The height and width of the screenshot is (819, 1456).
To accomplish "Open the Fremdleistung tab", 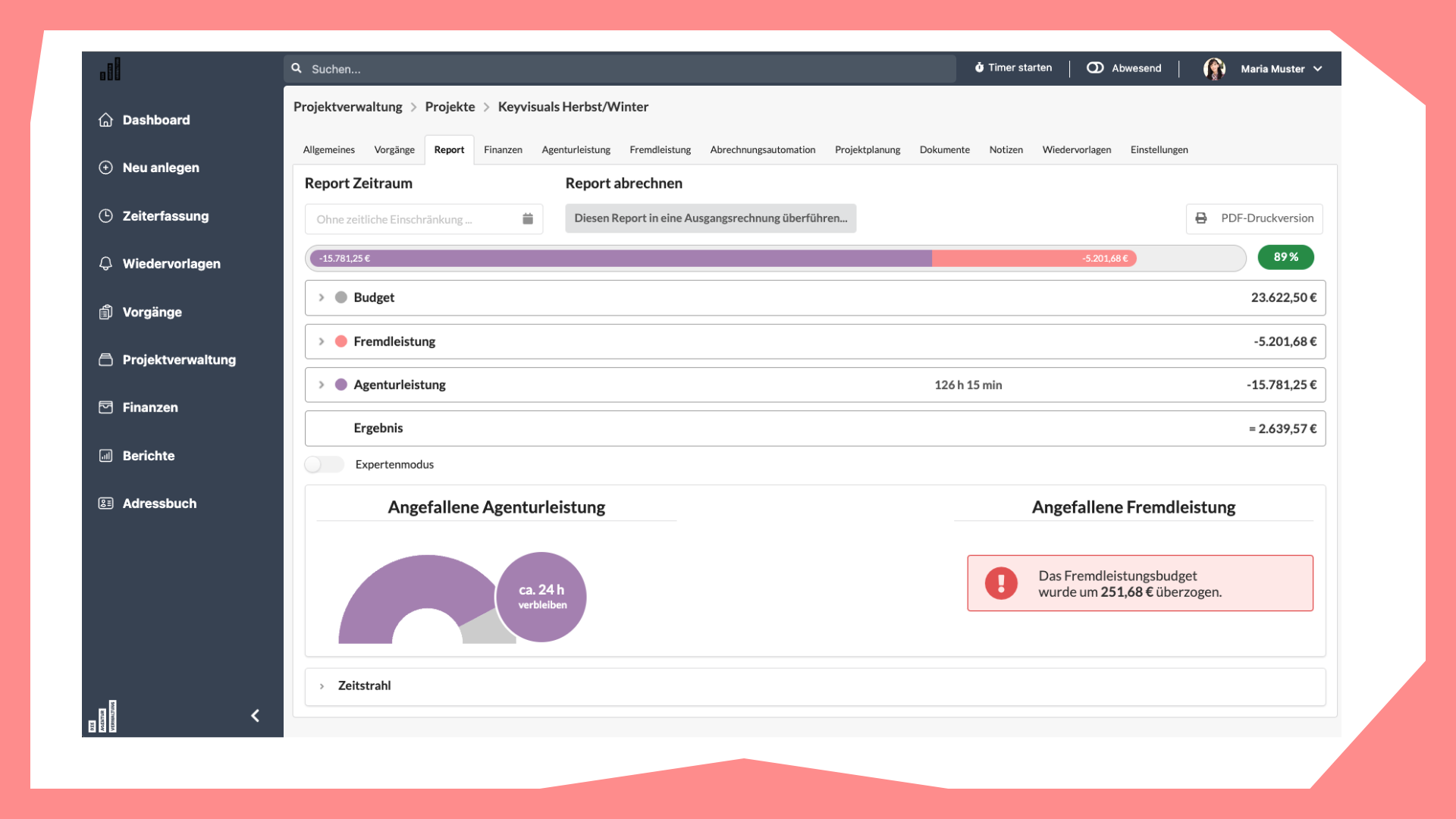I will click(660, 149).
